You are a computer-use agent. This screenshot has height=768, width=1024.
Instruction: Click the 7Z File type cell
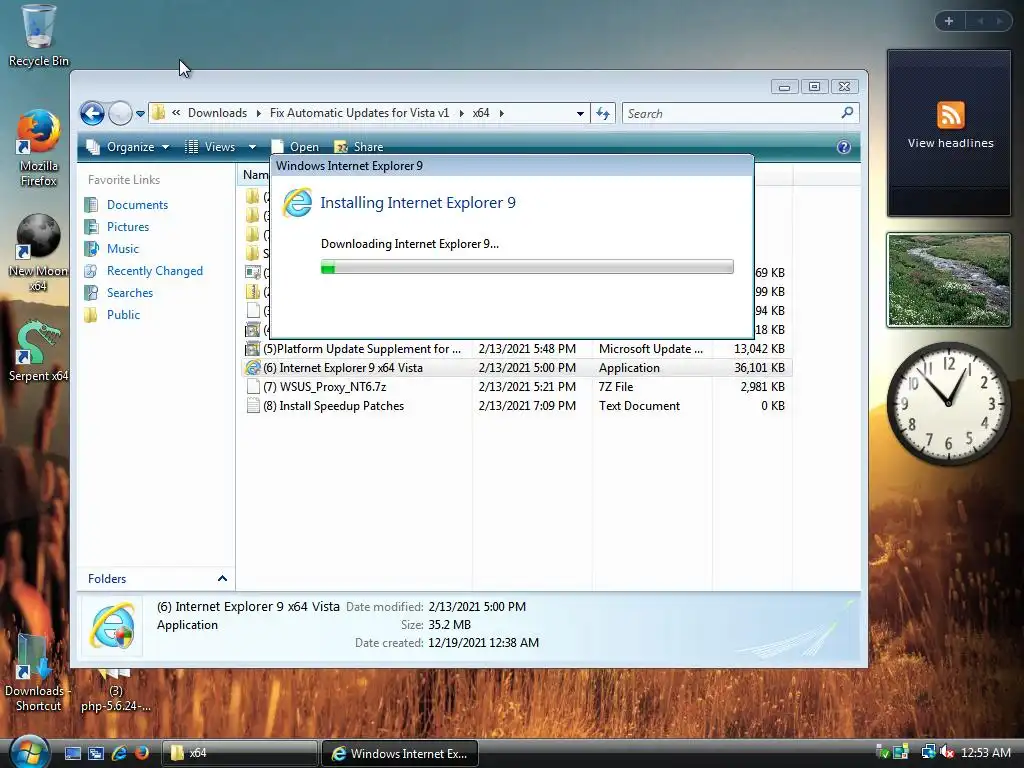pyautogui.click(x=616, y=387)
